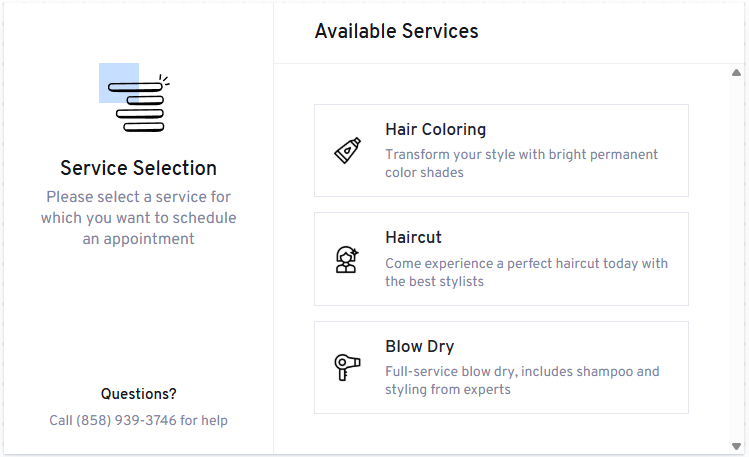The width and height of the screenshot is (749, 457).
Task: Choose the Haircut service card
Action: tap(501, 259)
